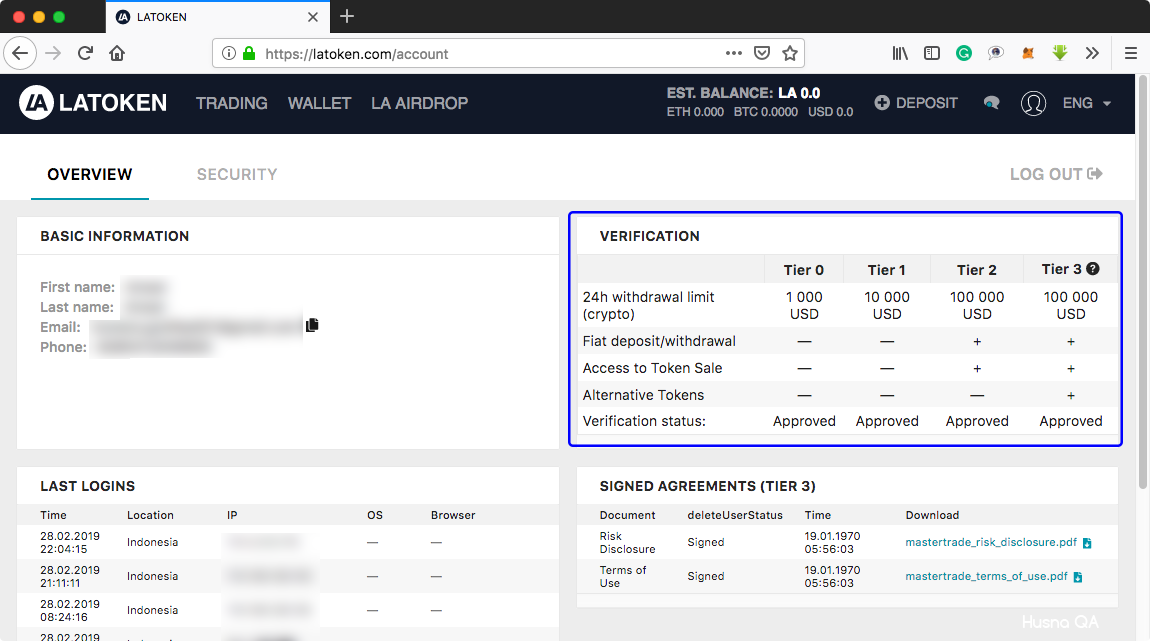Close the LATOKEN browser tab

(x=313, y=17)
